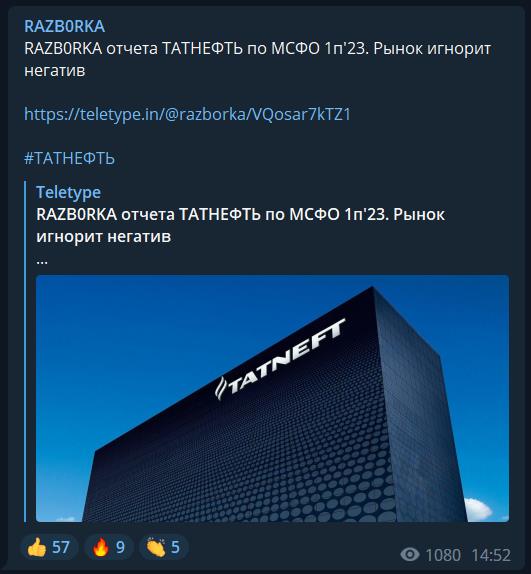Open the Tatneft building preview image
531x574 pixels.
(x=272, y=398)
